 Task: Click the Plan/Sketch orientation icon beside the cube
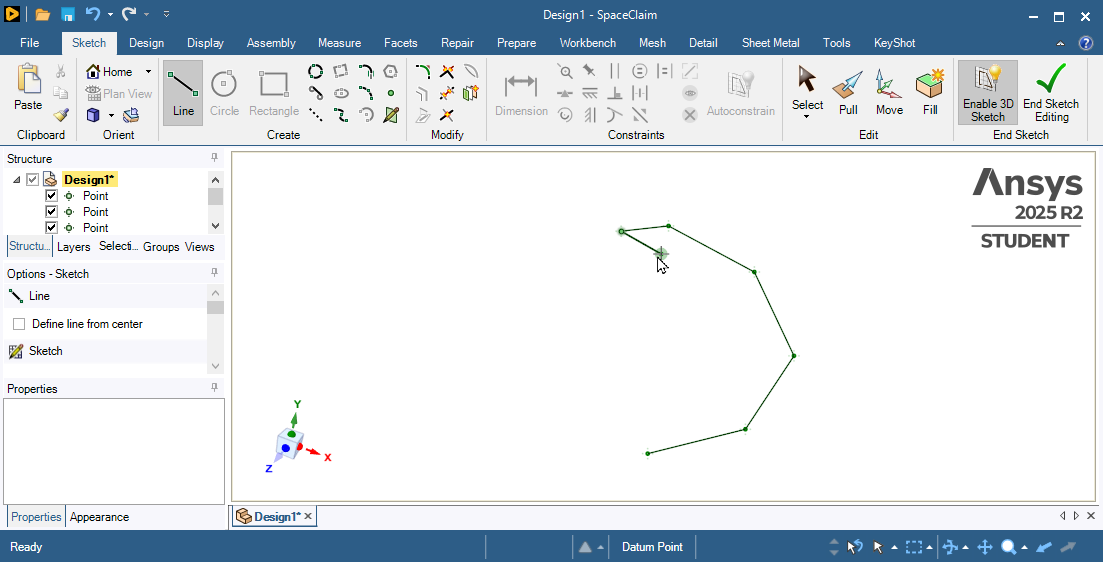point(131,115)
